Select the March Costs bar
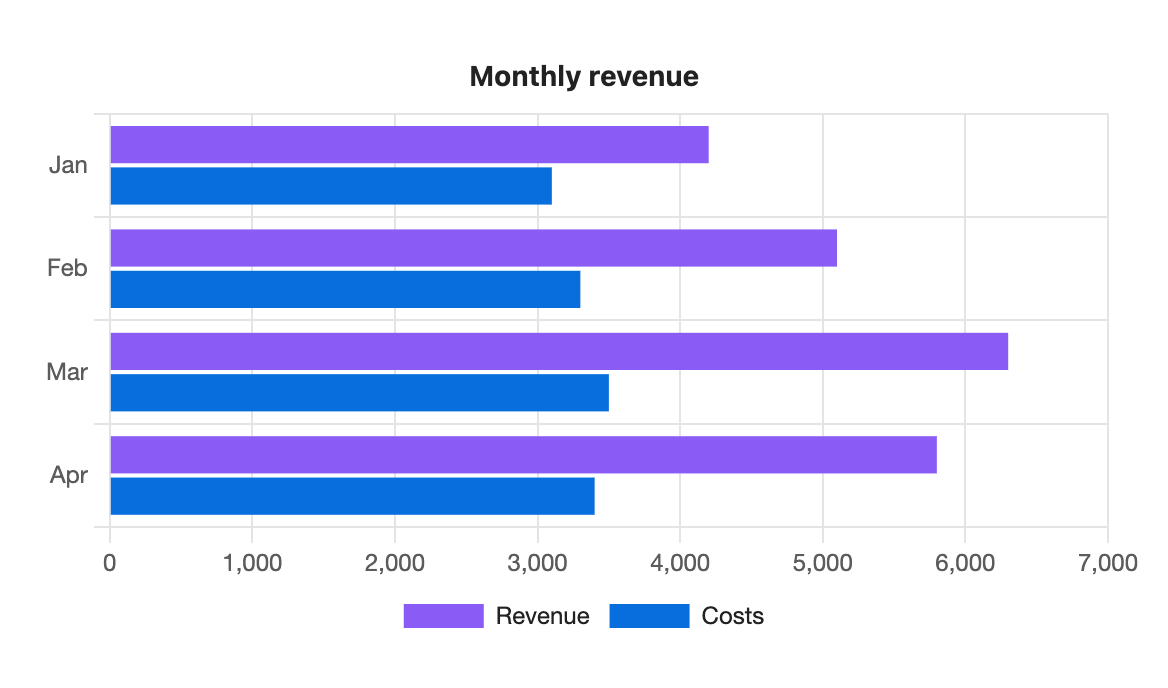Image resolution: width=1168 pixels, height=688 pixels. (x=359, y=392)
